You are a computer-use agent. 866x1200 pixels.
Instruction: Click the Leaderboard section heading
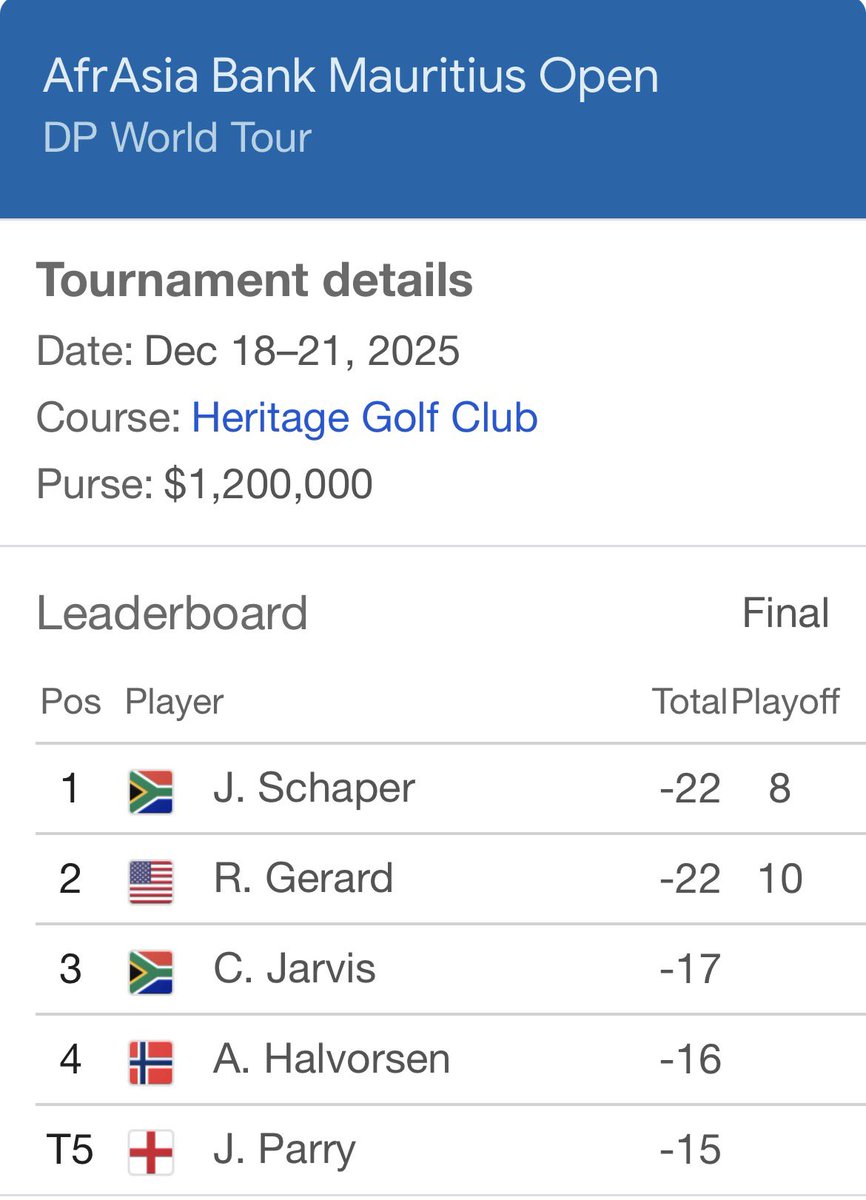tap(172, 614)
